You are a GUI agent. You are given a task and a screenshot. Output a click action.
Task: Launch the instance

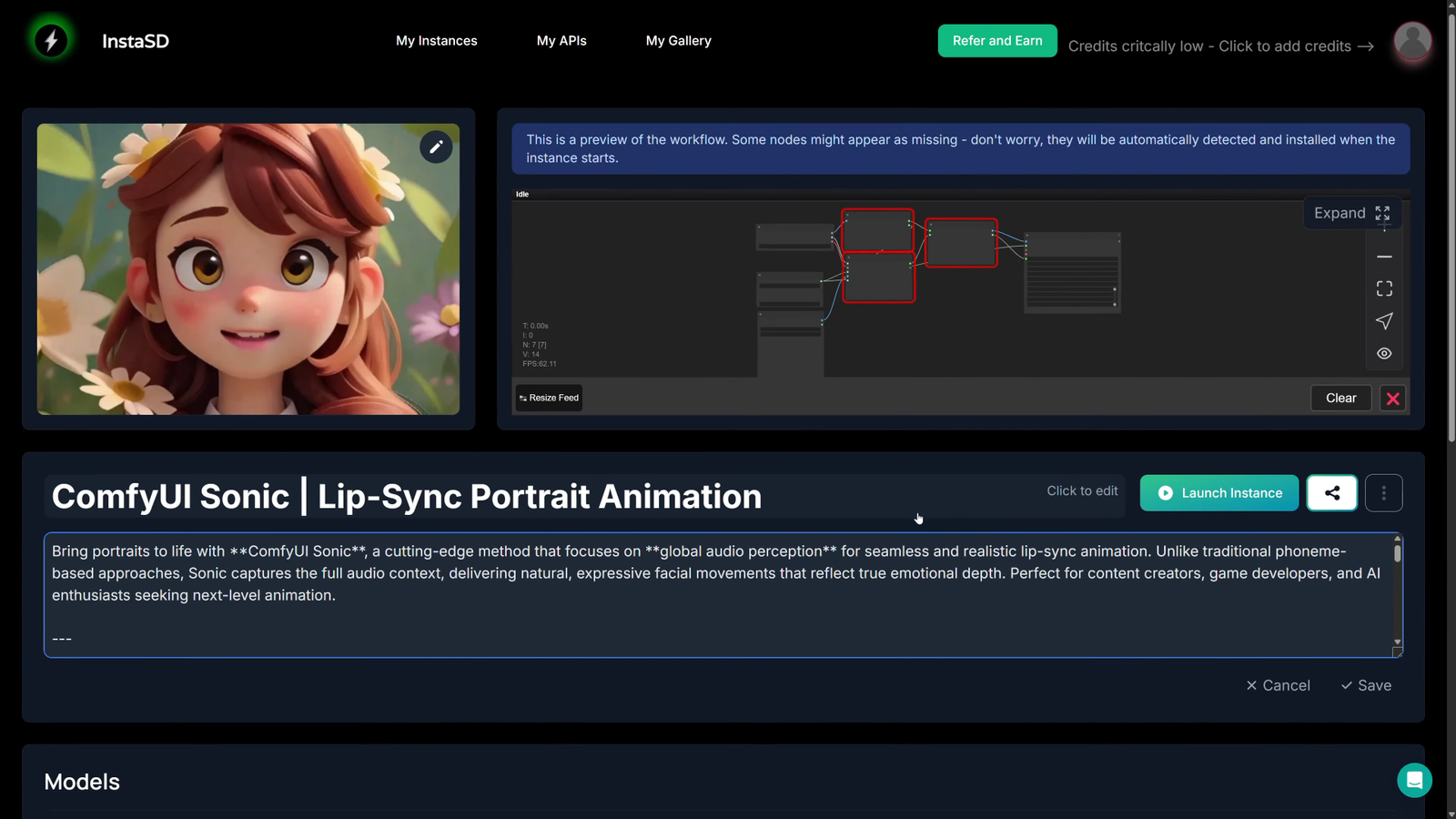[x=1218, y=493]
